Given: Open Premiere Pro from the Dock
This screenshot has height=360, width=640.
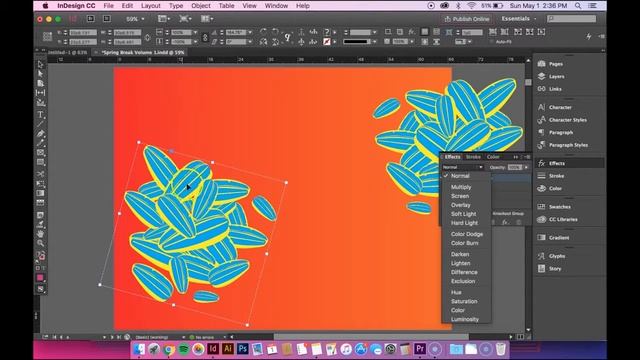Looking at the screenshot, I should [420, 349].
